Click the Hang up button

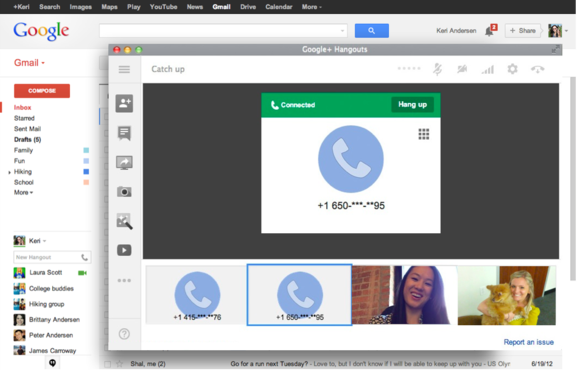412,105
